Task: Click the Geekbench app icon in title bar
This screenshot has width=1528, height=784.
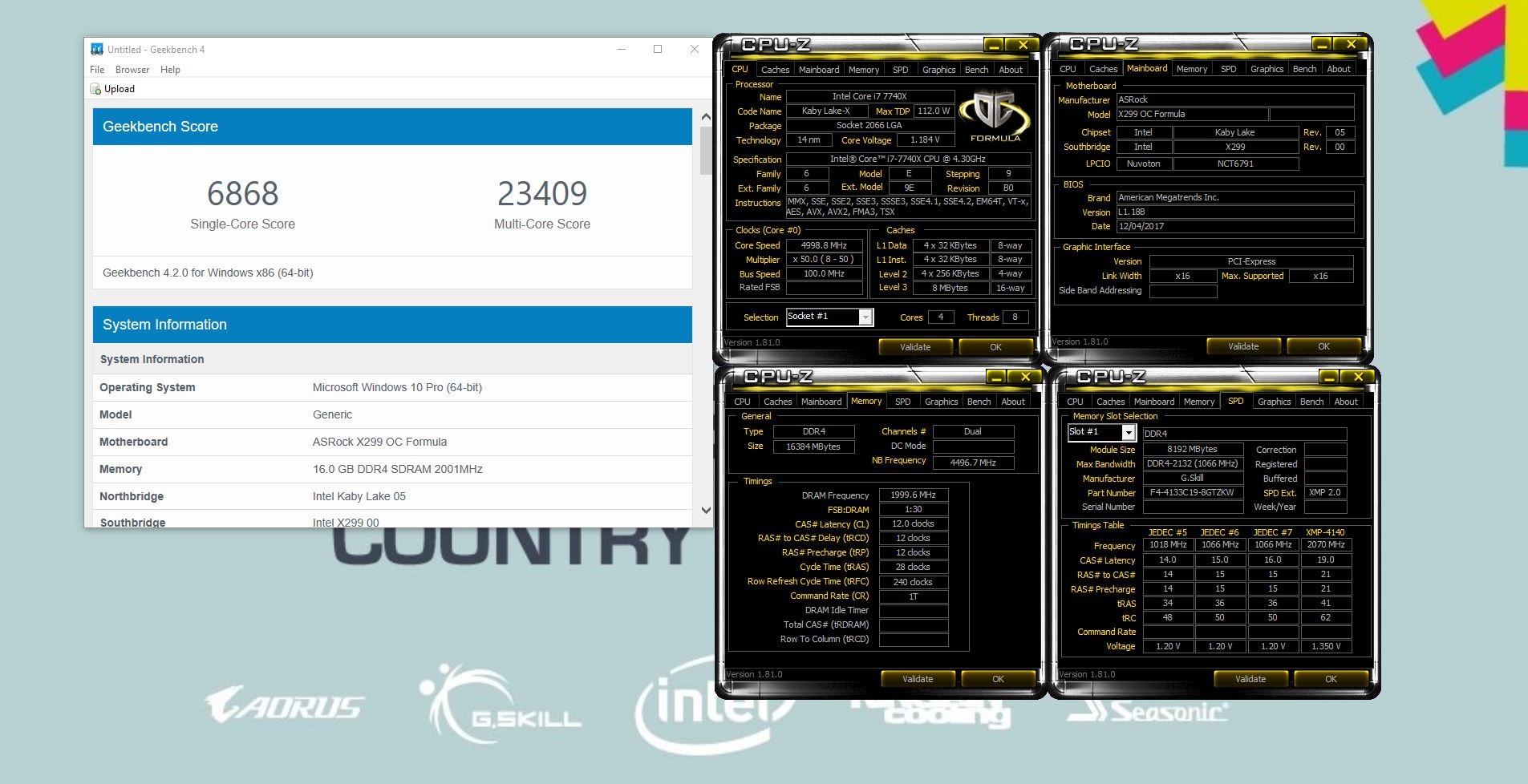Action: [96, 49]
